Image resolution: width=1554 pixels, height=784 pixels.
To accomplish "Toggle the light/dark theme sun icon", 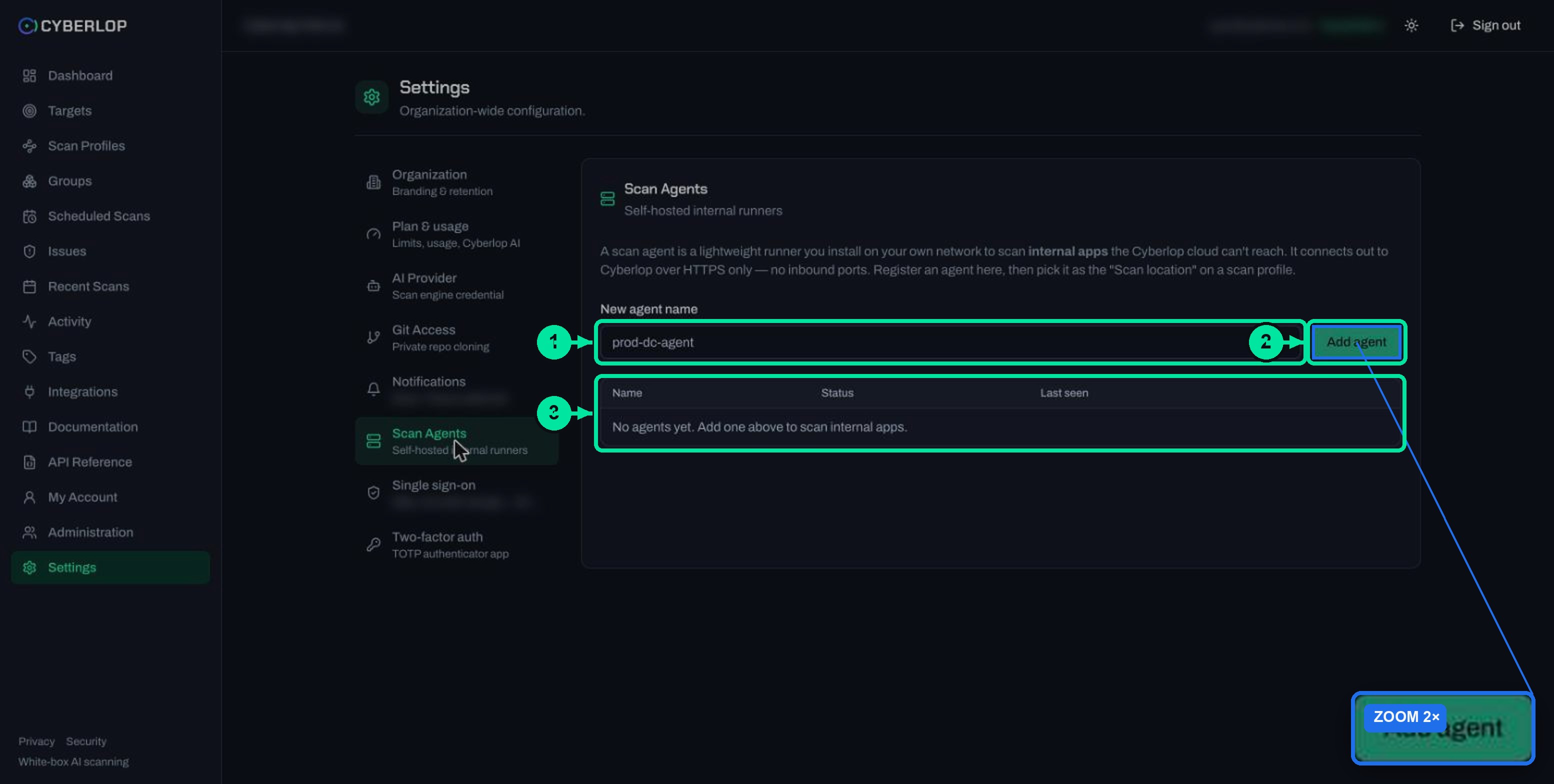I will [x=1410, y=25].
